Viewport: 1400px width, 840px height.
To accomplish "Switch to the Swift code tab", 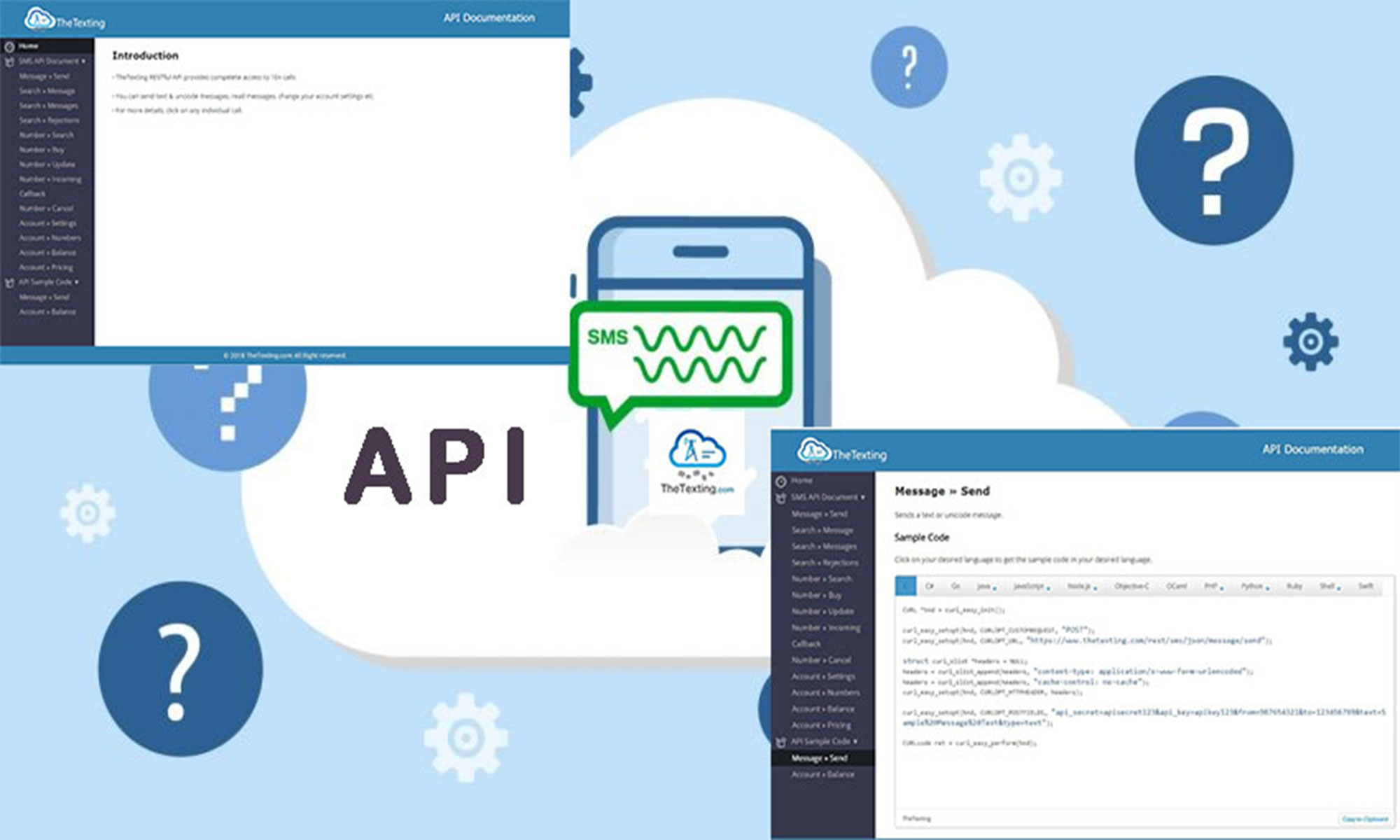I will tap(1366, 586).
